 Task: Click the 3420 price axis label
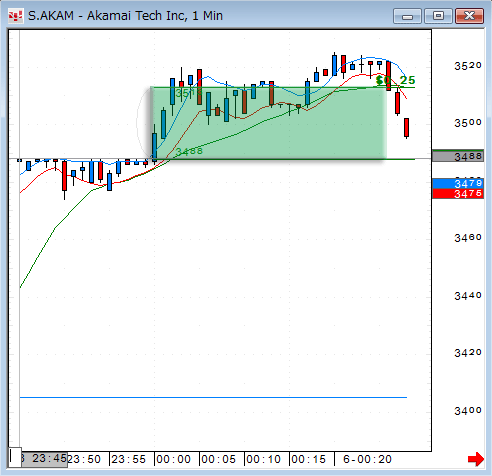[x=468, y=352]
